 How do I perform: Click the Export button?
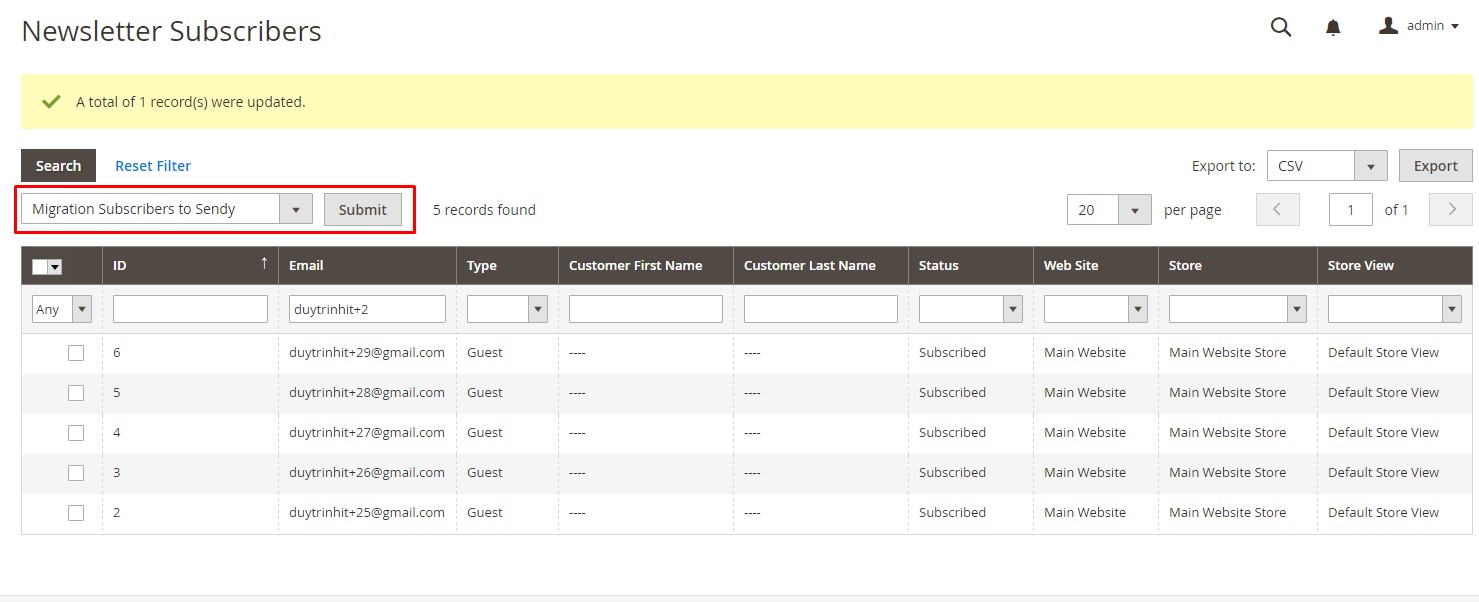[1435, 167]
